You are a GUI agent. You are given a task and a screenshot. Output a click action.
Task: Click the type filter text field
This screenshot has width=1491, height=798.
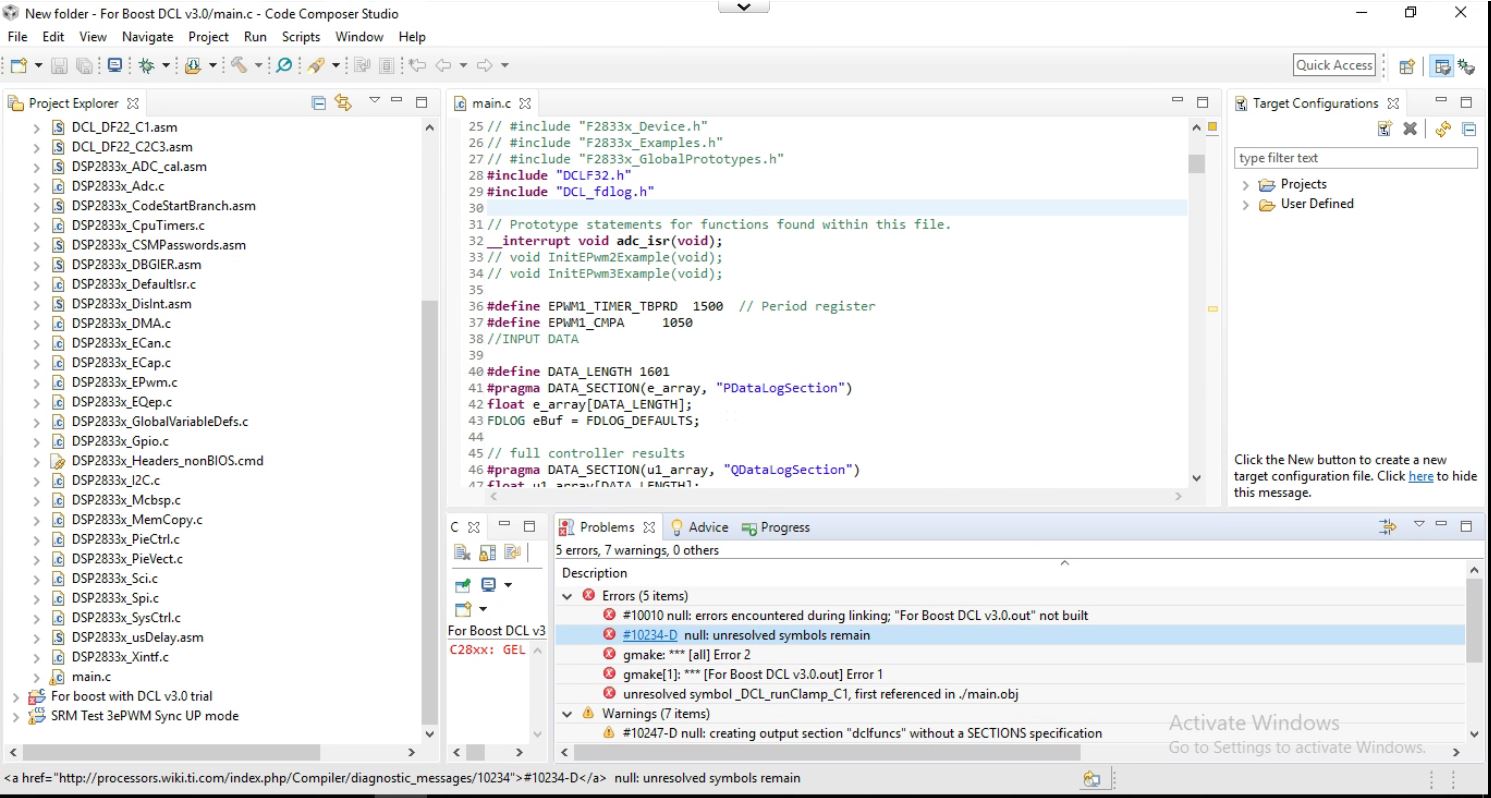(1355, 158)
